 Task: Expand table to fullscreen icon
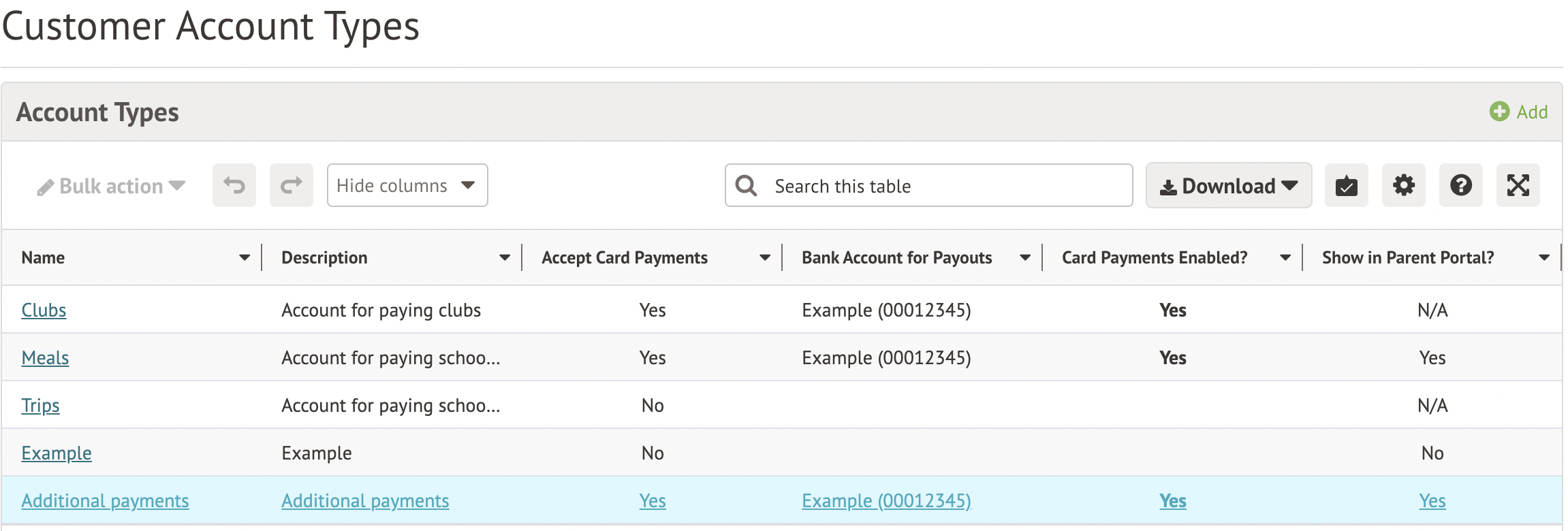coord(1518,185)
